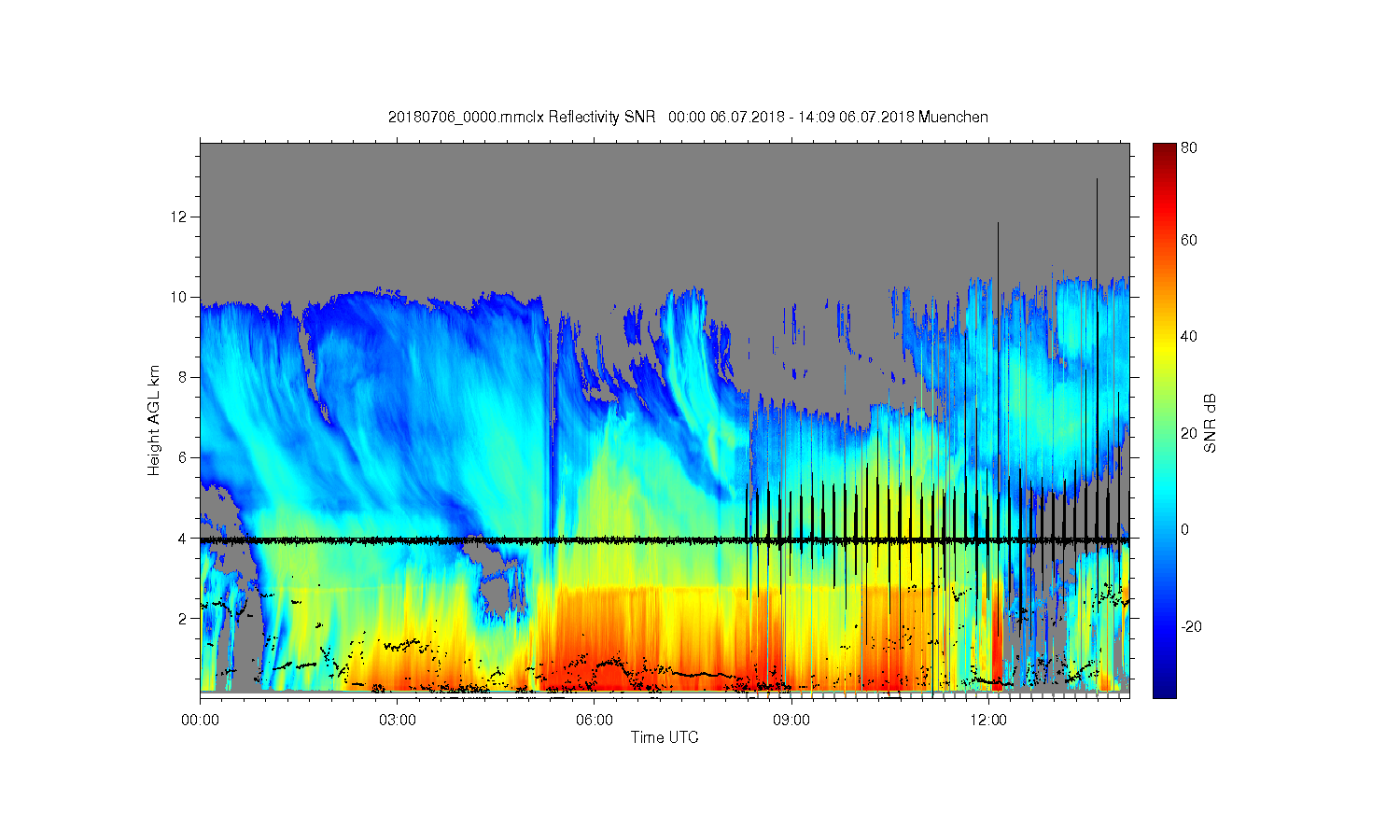Click the height tick label '4'

coord(184,539)
